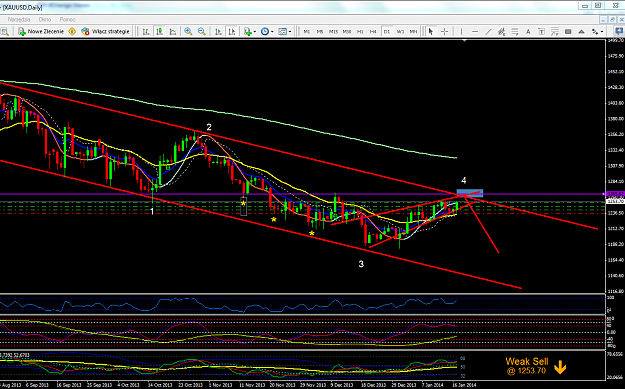Switch timeframe to M15
The height and width of the screenshot is (389, 625).
[333, 31]
